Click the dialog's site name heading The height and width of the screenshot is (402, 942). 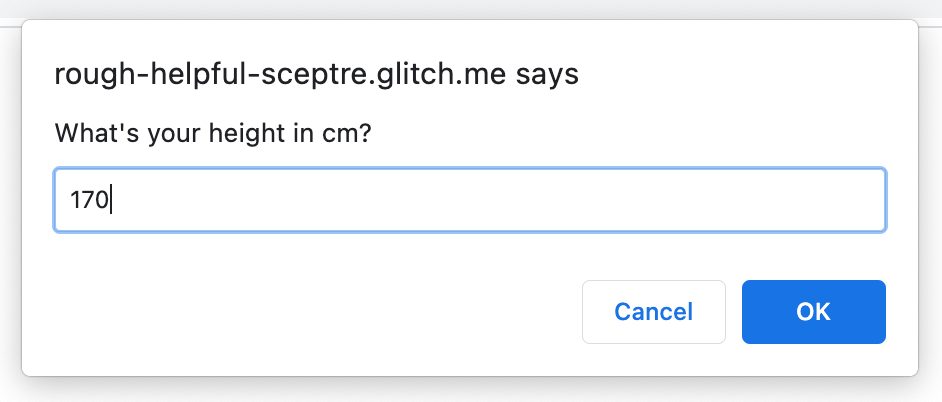(316, 75)
